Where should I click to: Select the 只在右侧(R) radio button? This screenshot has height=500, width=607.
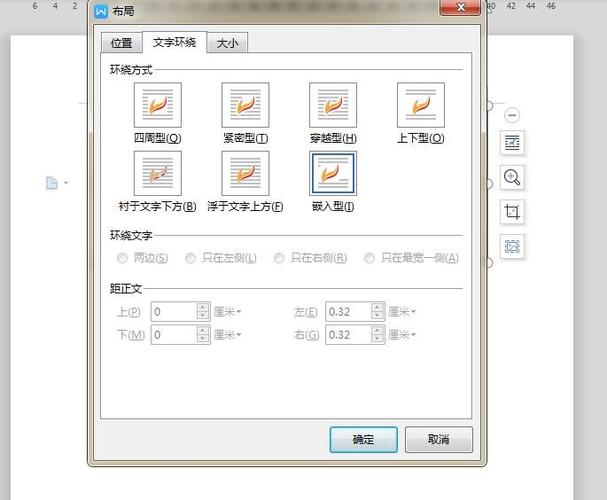[279, 258]
